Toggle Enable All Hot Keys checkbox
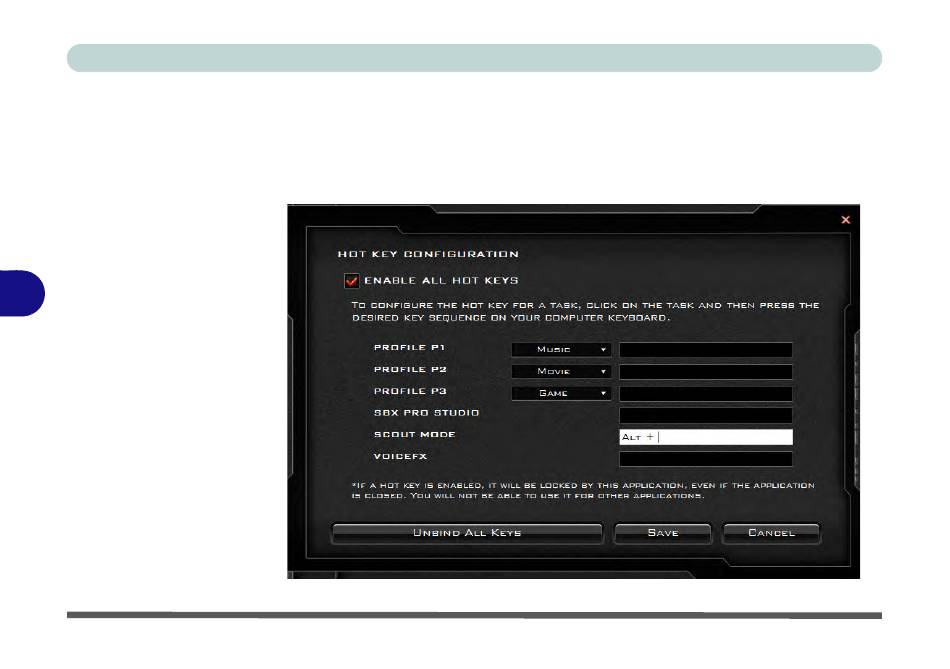Viewport: 950px width, 669px height. click(351, 281)
